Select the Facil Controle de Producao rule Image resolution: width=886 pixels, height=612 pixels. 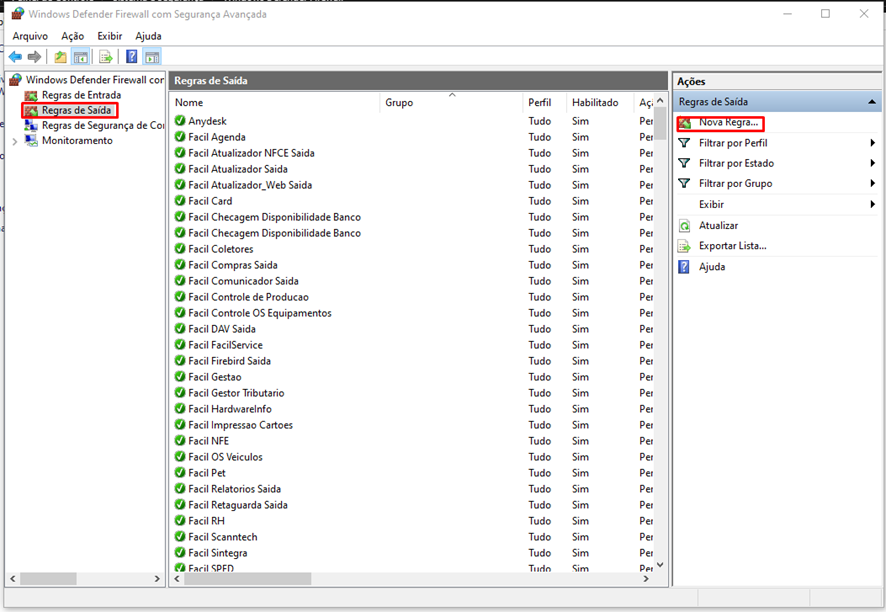pyautogui.click(x=249, y=297)
